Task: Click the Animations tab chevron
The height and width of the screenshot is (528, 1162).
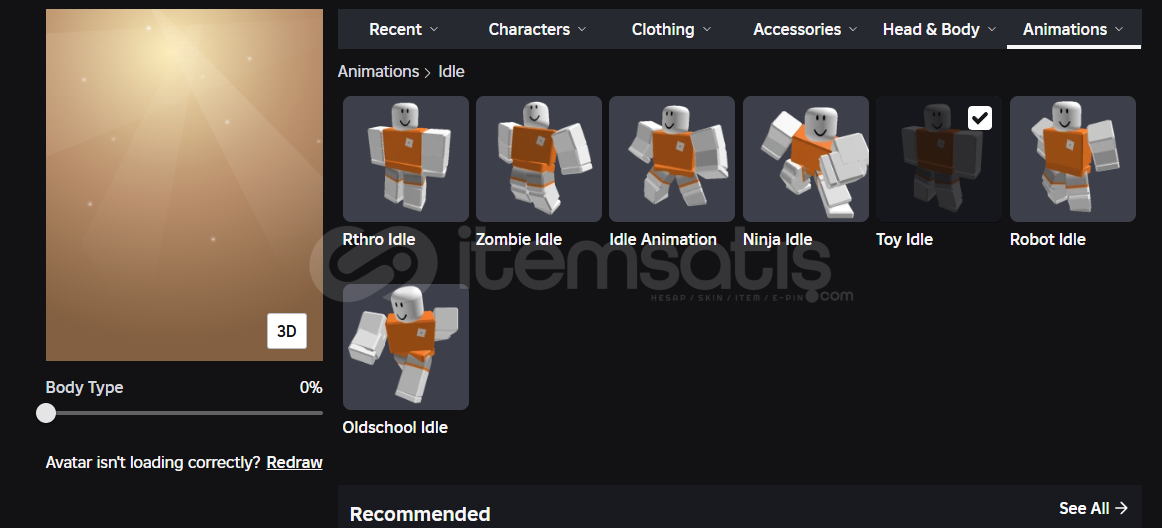Action: 1118,29
